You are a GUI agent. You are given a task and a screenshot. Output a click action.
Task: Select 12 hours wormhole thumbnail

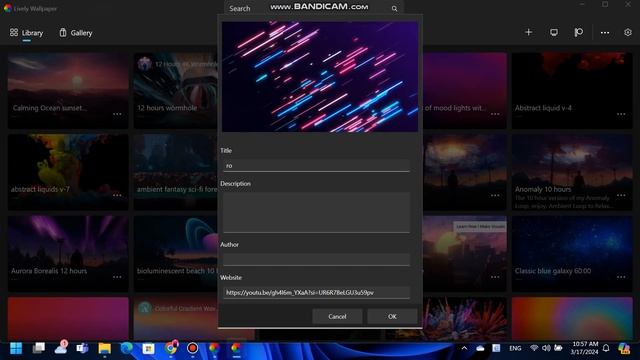pyautogui.click(x=176, y=91)
